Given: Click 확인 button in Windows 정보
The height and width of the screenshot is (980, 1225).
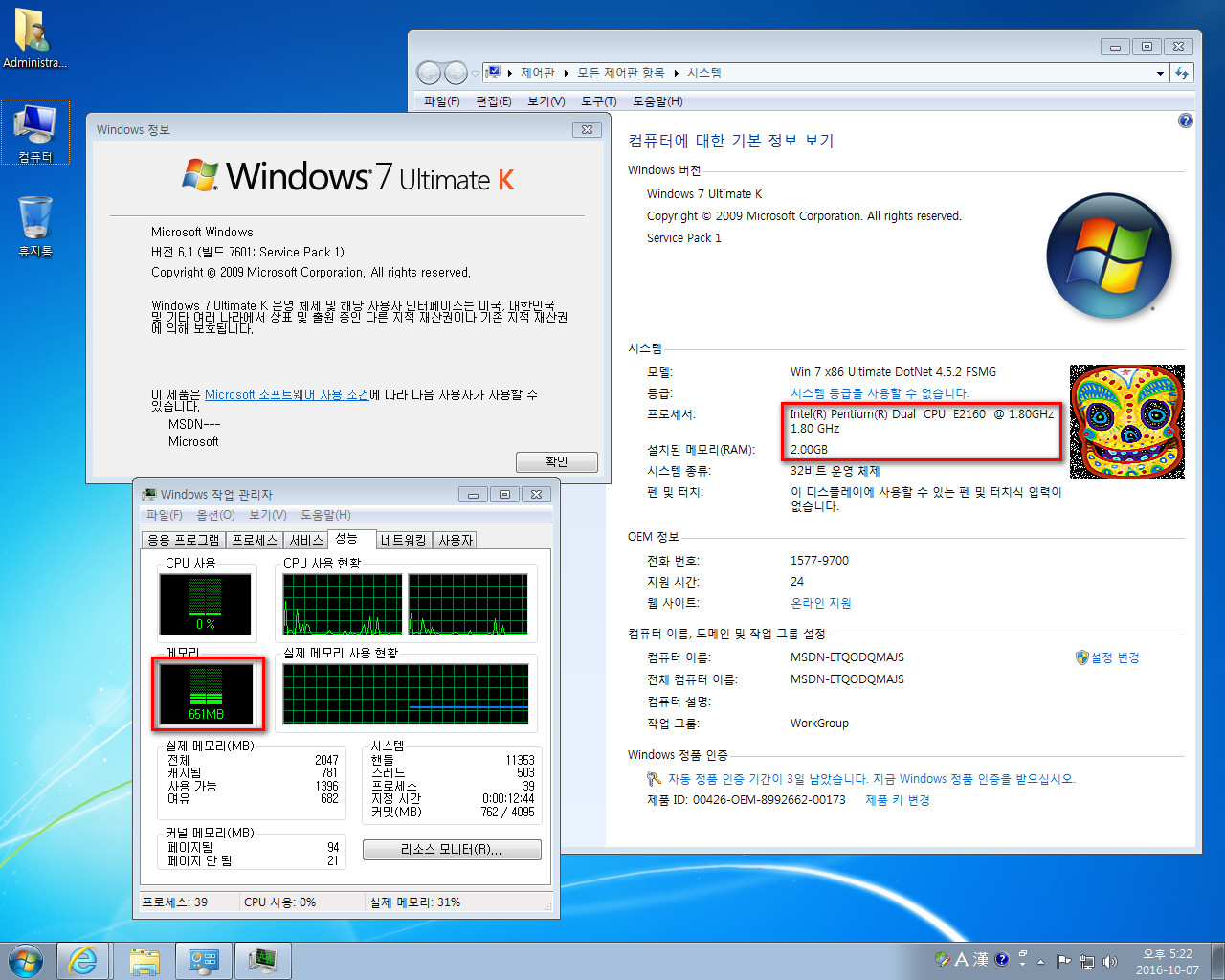Looking at the screenshot, I should pos(557,461).
